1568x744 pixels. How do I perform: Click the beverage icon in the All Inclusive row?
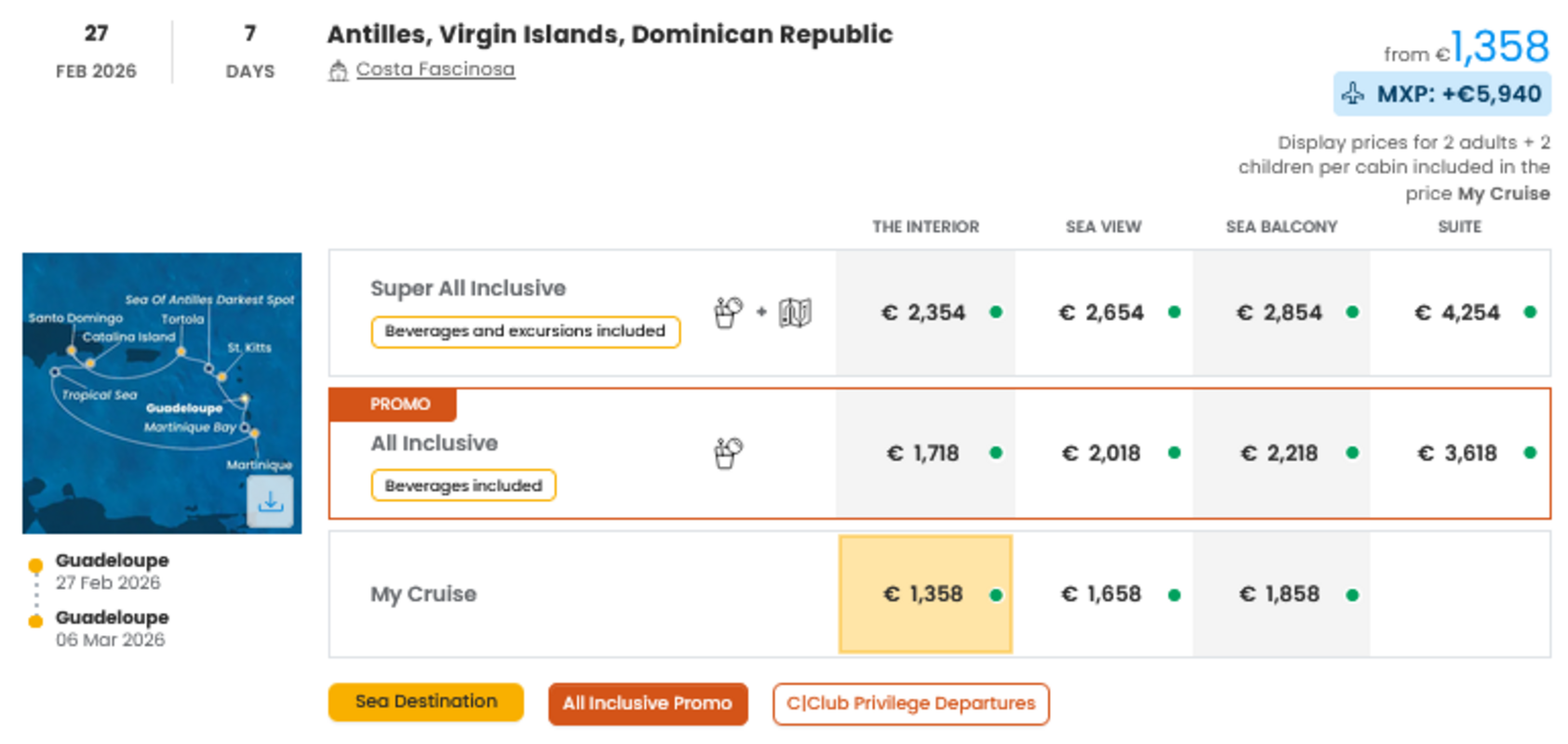click(729, 453)
